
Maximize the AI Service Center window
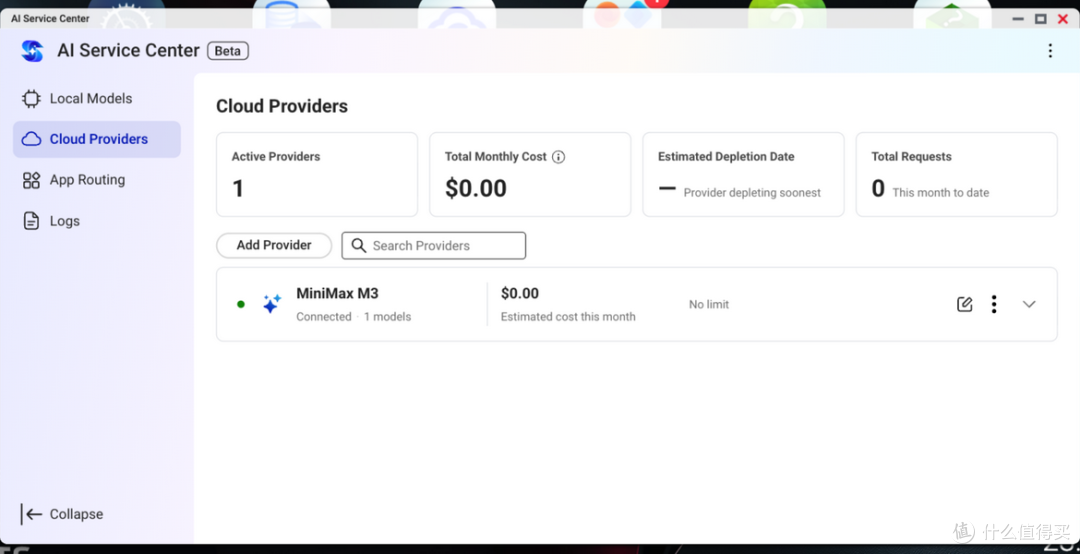tap(1041, 19)
